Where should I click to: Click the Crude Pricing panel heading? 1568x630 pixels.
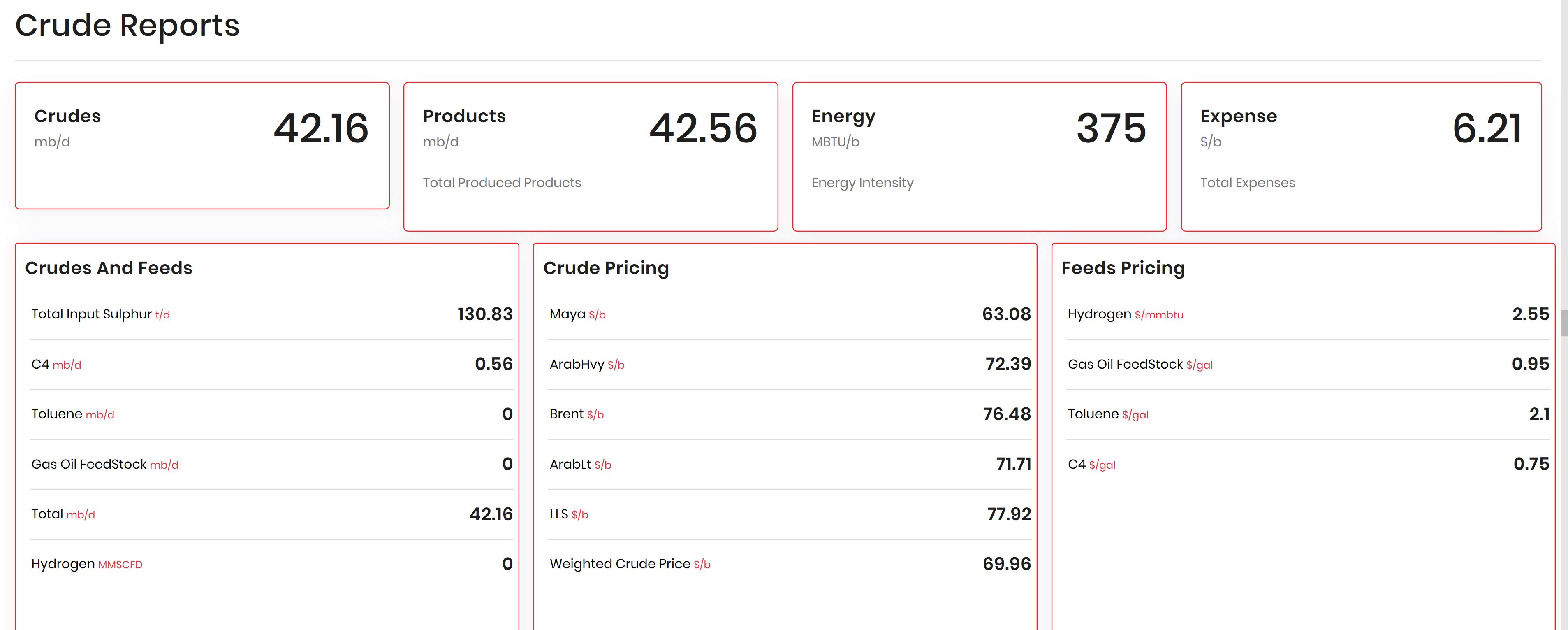pyautogui.click(x=606, y=268)
